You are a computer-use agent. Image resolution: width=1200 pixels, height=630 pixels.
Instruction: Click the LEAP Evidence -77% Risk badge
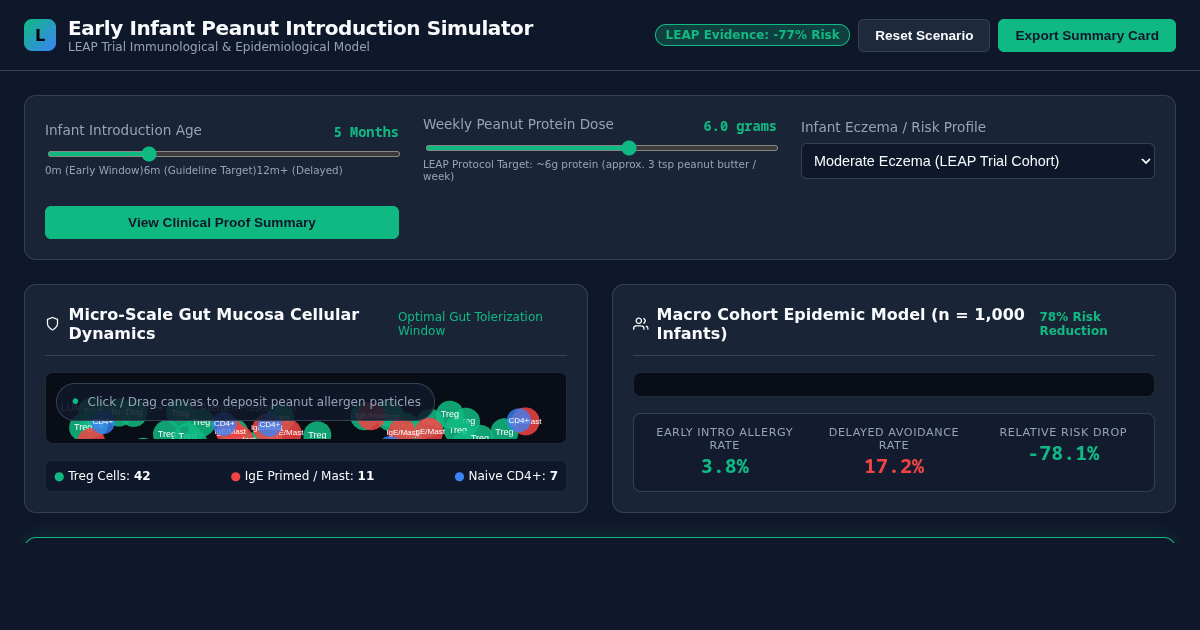click(752, 35)
